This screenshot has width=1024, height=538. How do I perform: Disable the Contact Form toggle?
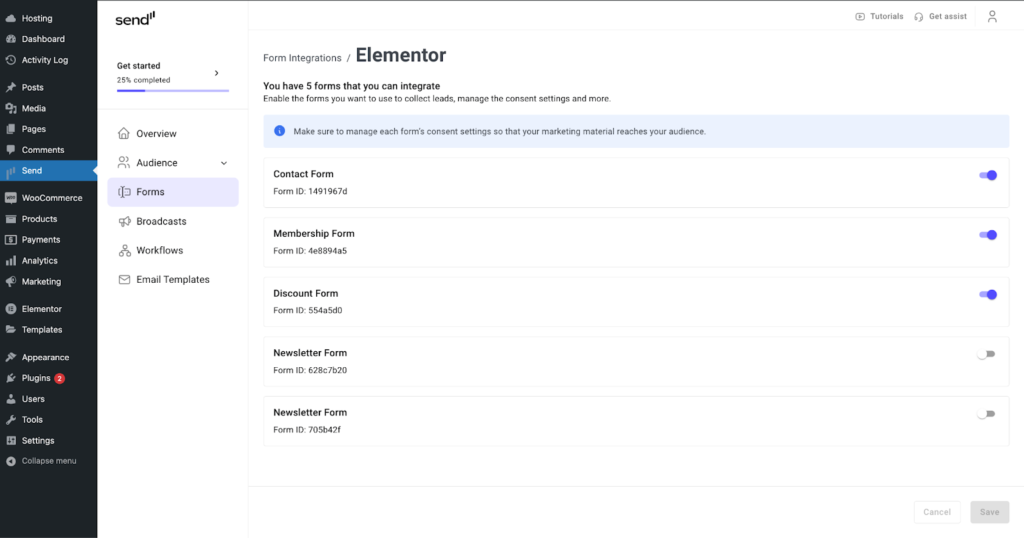(x=988, y=175)
